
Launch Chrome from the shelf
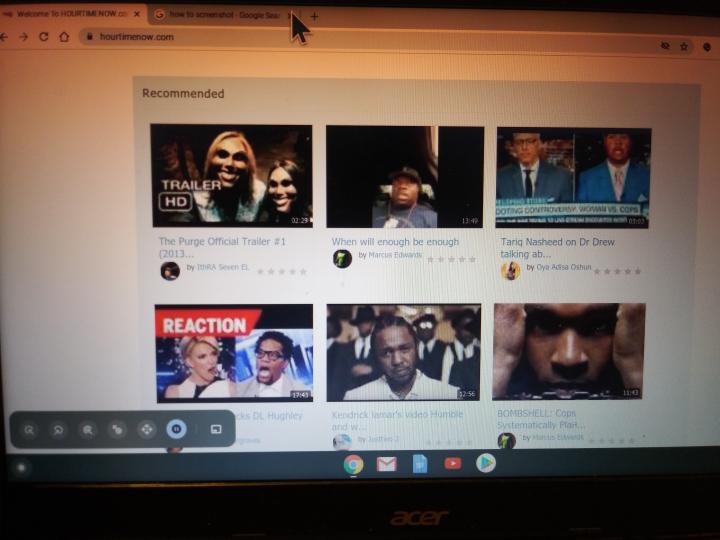coord(353,465)
